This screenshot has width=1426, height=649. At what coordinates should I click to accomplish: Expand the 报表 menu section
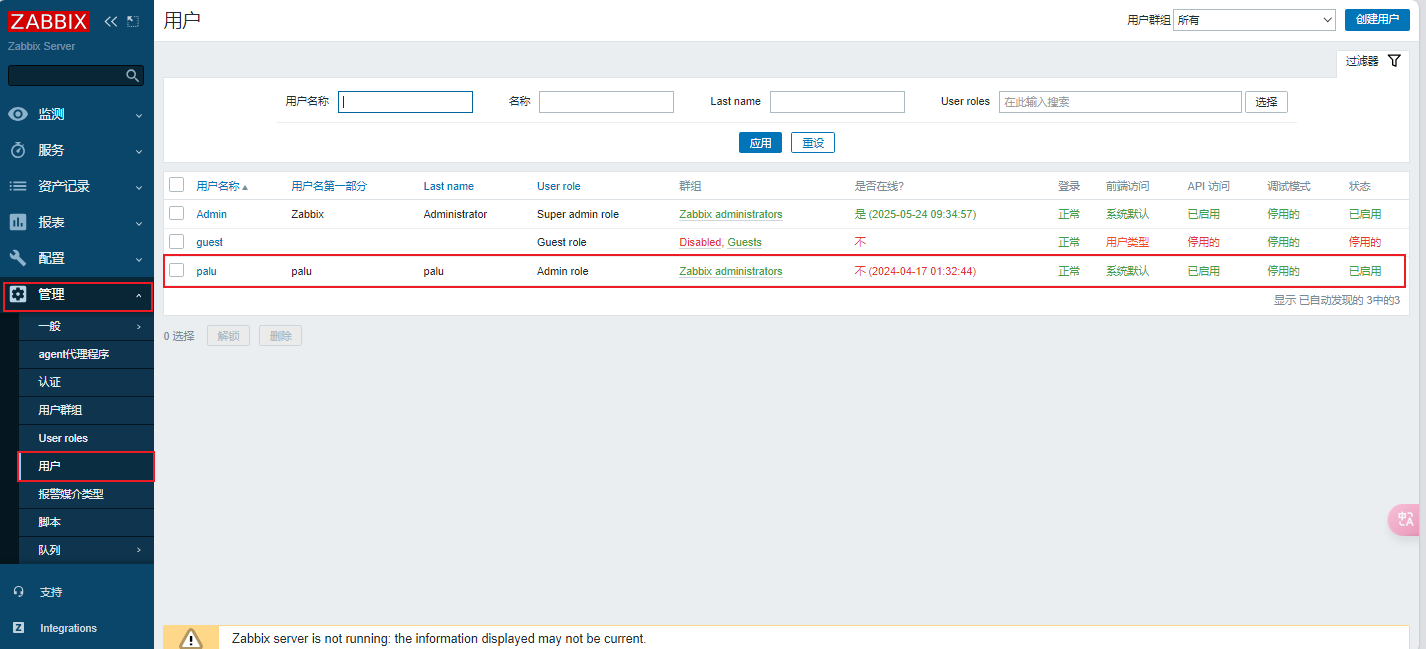click(x=77, y=222)
